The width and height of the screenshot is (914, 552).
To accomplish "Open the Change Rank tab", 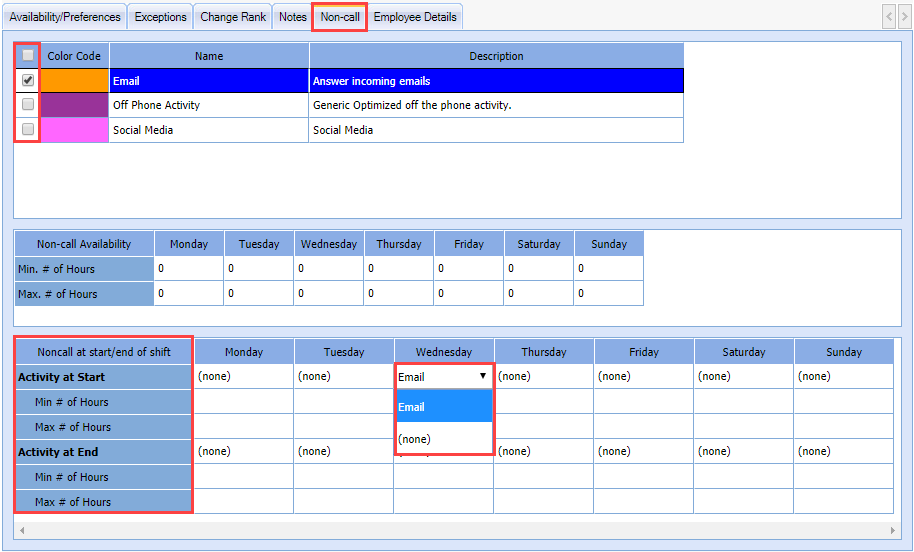I will coord(233,17).
